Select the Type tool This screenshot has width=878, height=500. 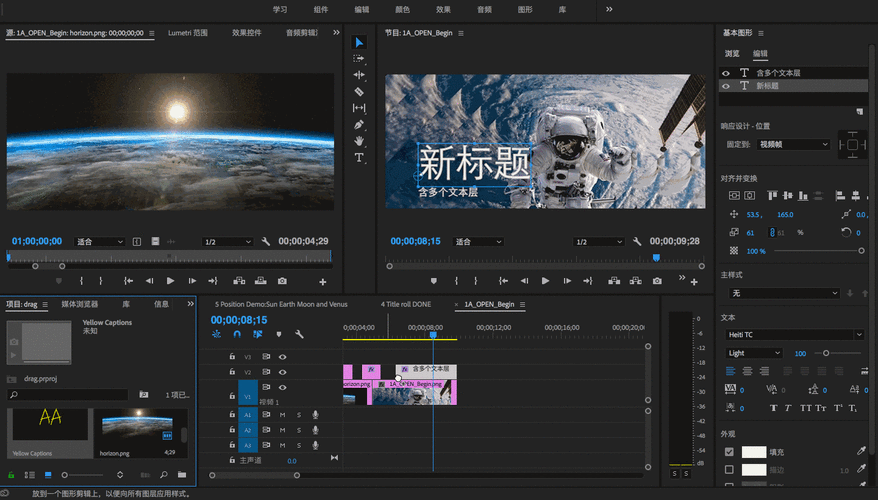coord(359,157)
